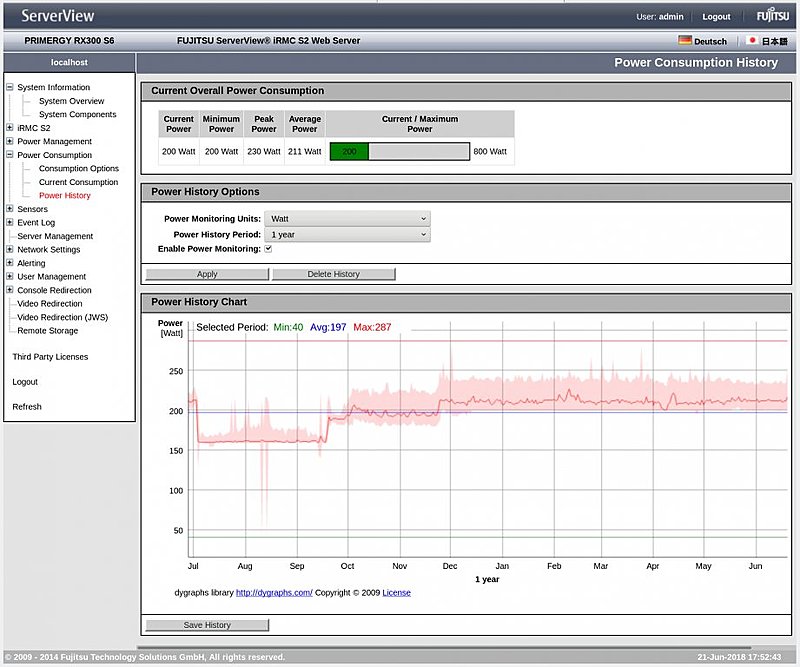Click the green current power bar

349,152
